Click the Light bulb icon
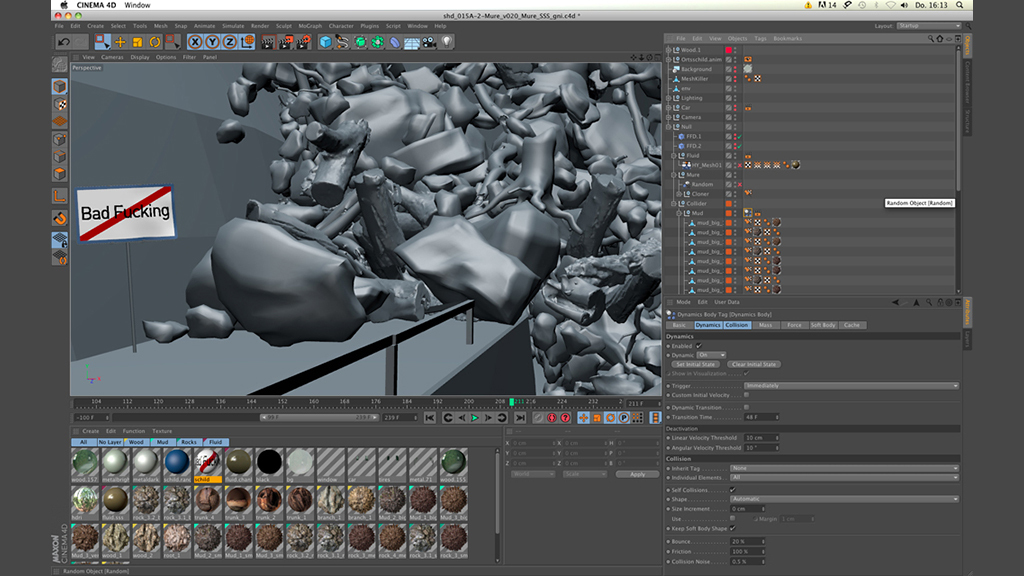 pyautogui.click(x=446, y=42)
